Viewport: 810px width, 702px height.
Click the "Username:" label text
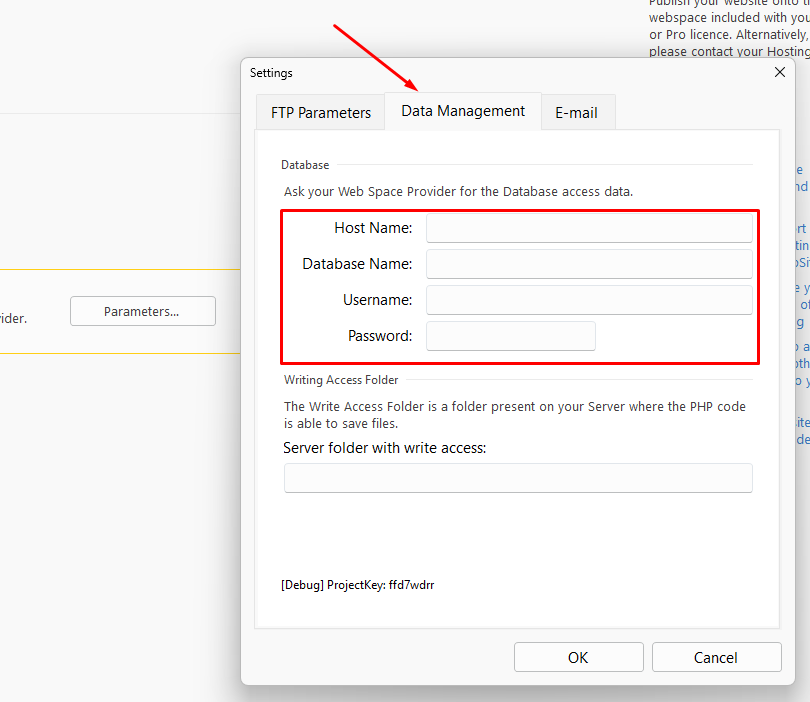point(377,300)
